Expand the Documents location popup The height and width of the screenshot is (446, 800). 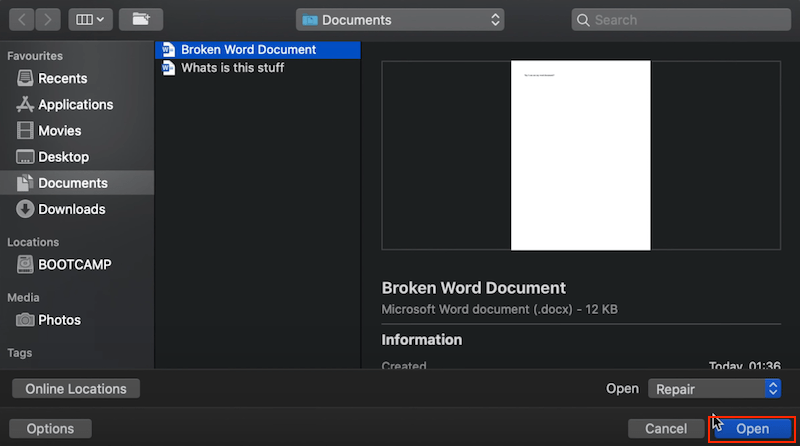(x=400, y=19)
